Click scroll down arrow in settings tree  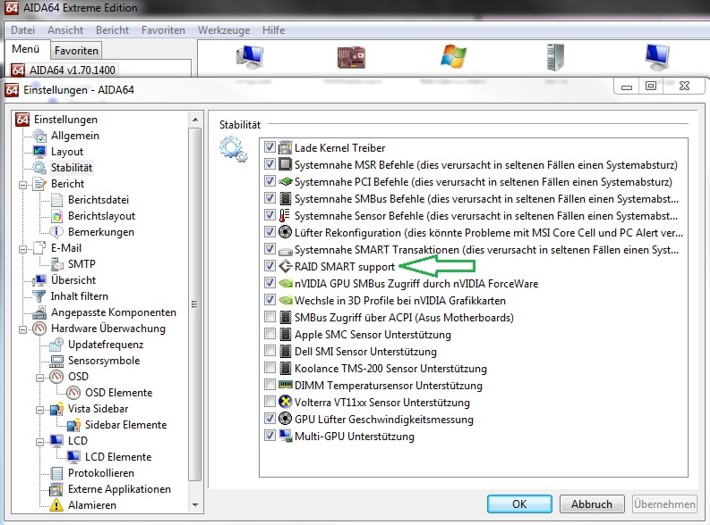(195, 505)
